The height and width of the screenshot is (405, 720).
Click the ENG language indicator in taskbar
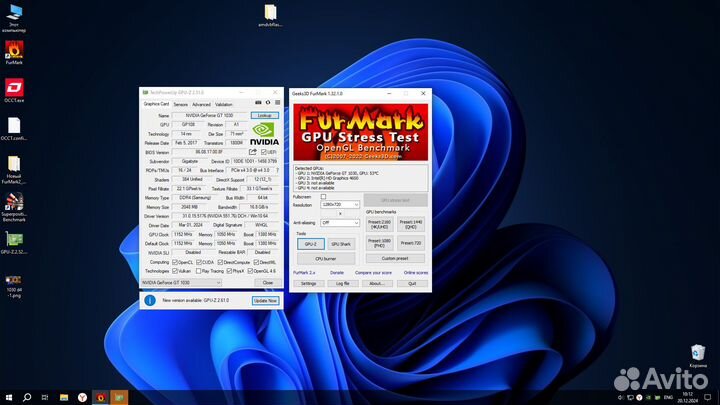668,397
